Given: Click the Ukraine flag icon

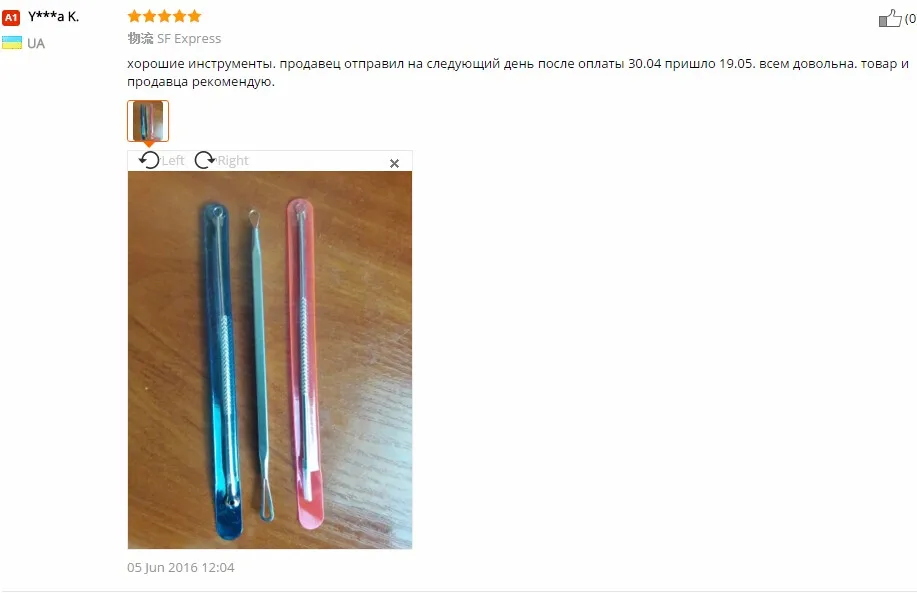Looking at the screenshot, I should point(12,43).
